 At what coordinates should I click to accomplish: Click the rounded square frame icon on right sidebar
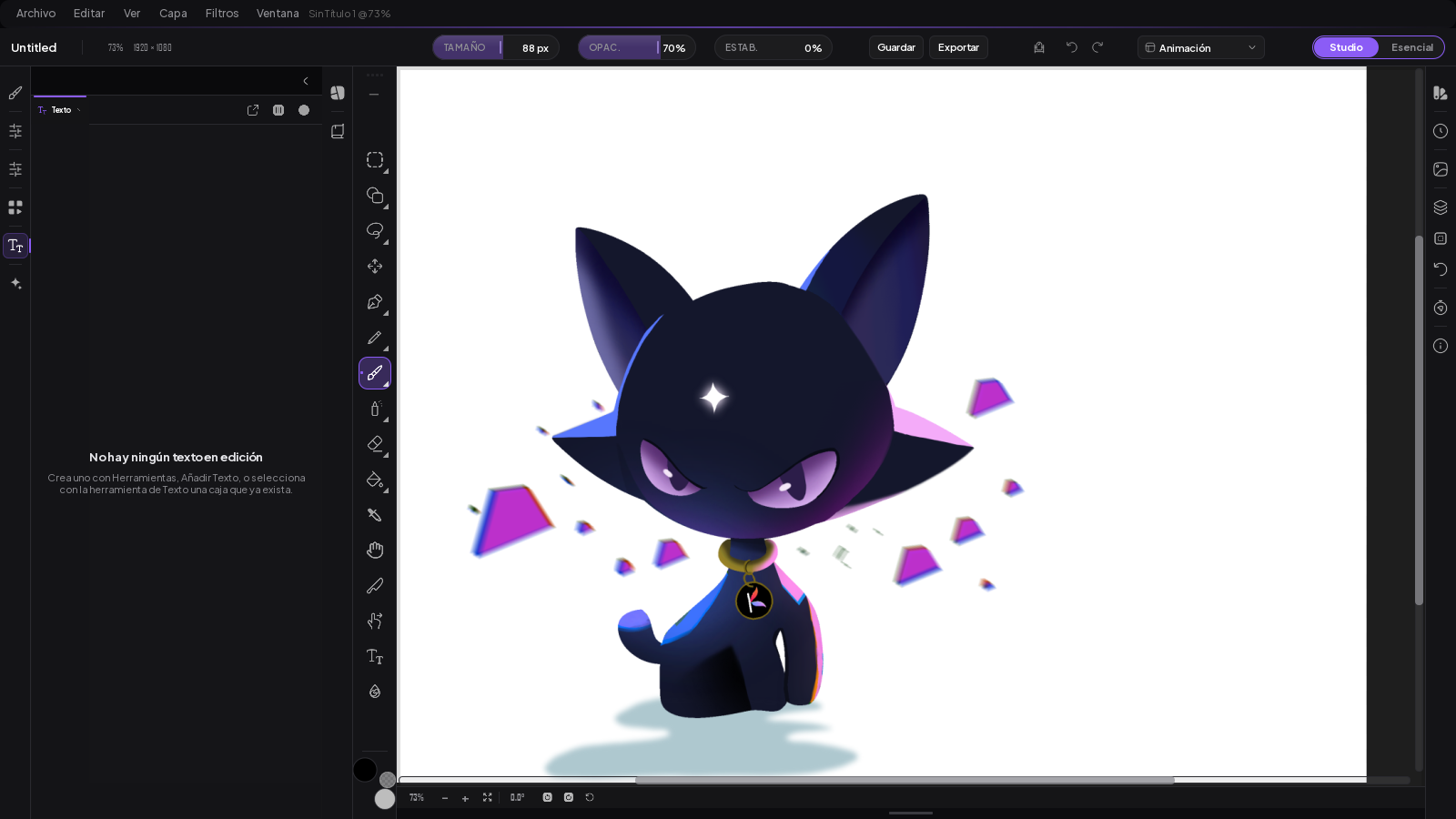point(1441,238)
